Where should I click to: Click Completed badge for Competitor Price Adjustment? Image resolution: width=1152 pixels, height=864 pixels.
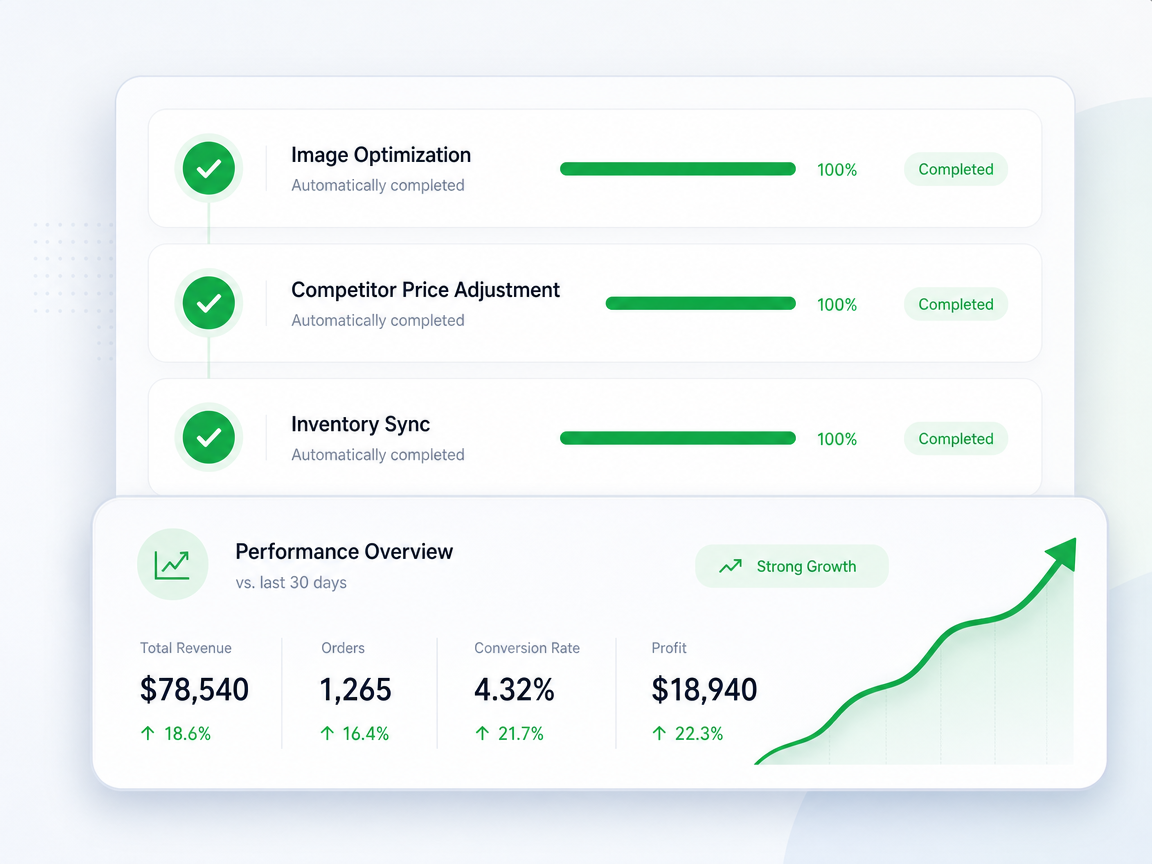955,304
